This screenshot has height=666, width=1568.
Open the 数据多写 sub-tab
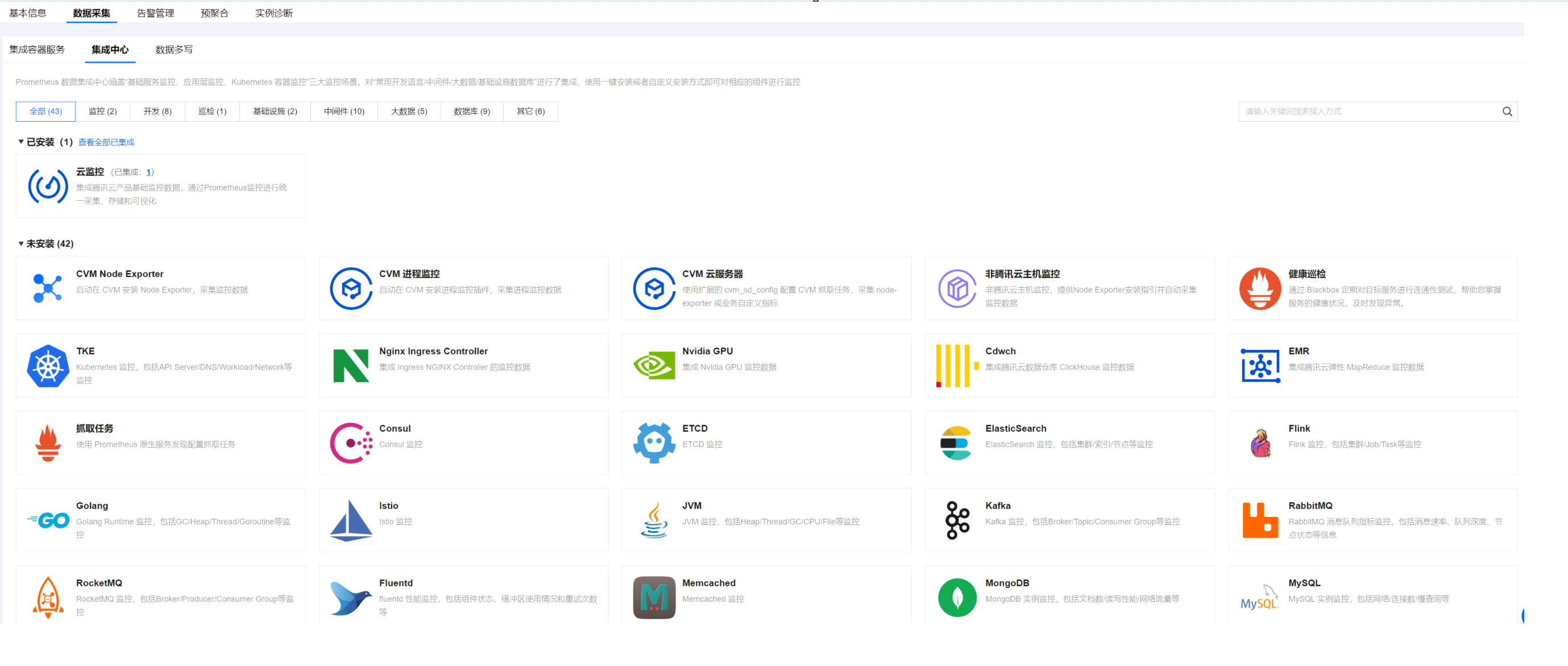pyautogui.click(x=173, y=50)
